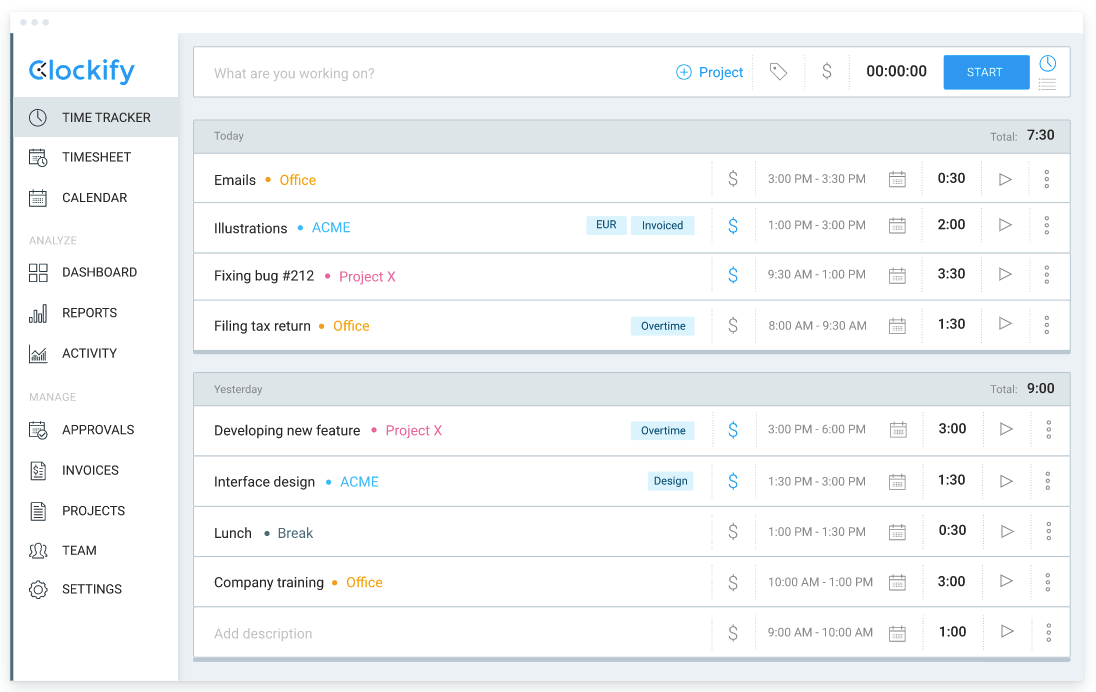This screenshot has width=1096, height=692.
Task: Focus the 'What are you working on?' field
Action: (430, 73)
